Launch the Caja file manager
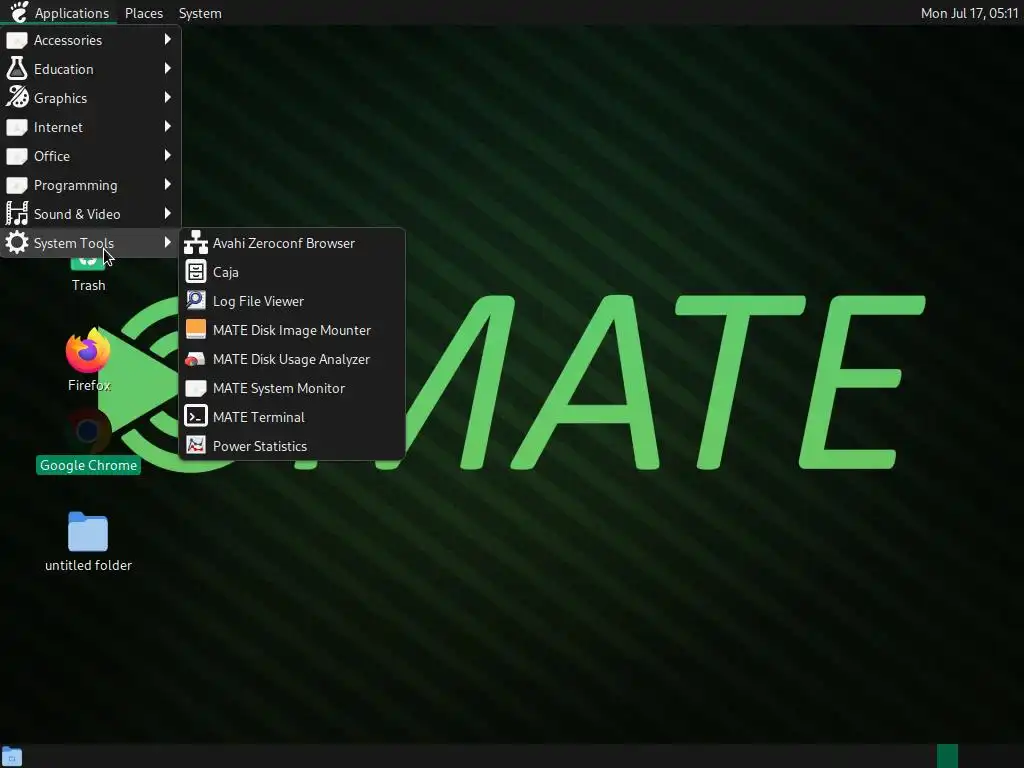The width and height of the screenshot is (1024, 768). 292,272
